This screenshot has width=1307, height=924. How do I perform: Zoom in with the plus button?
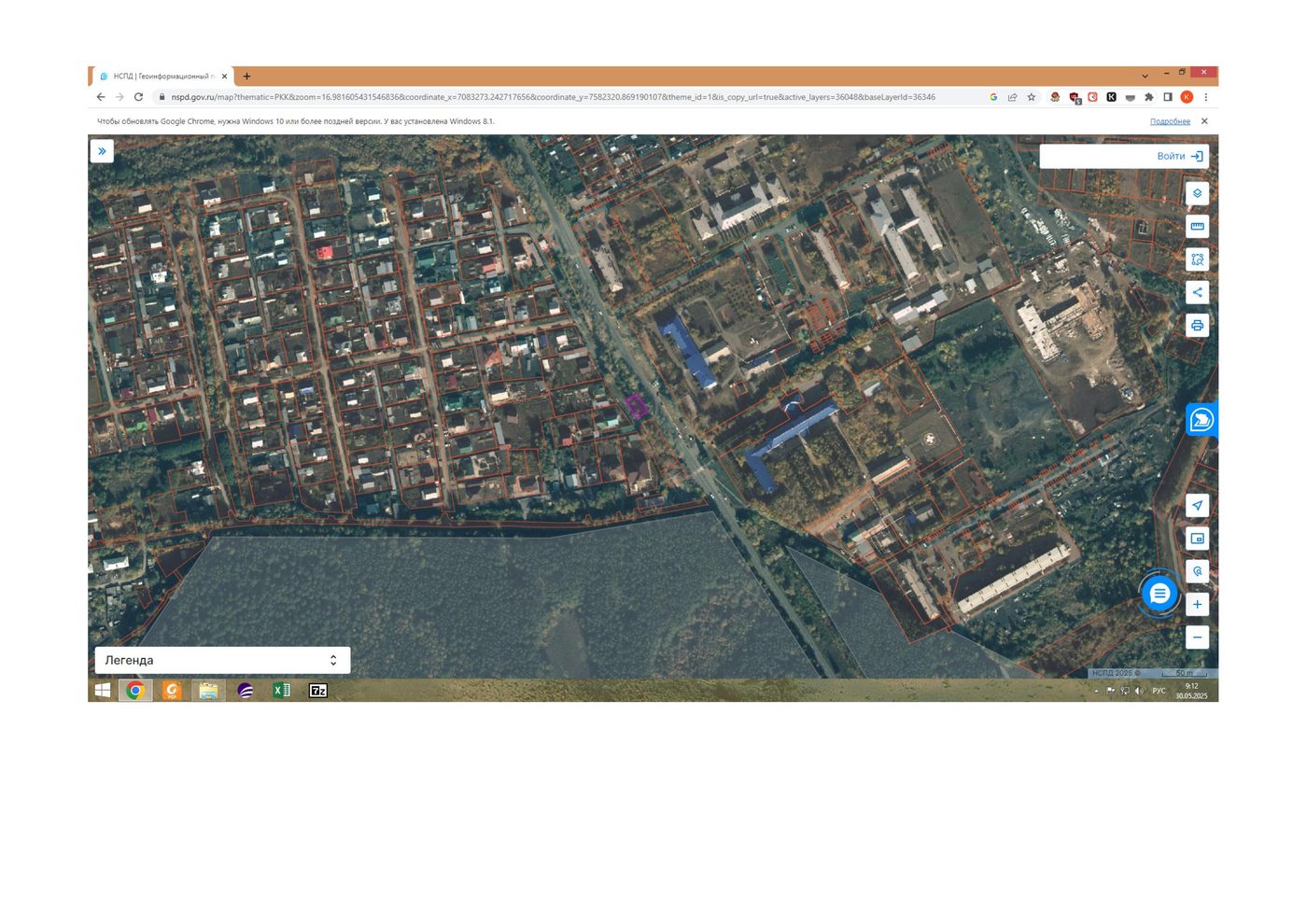point(1197,604)
